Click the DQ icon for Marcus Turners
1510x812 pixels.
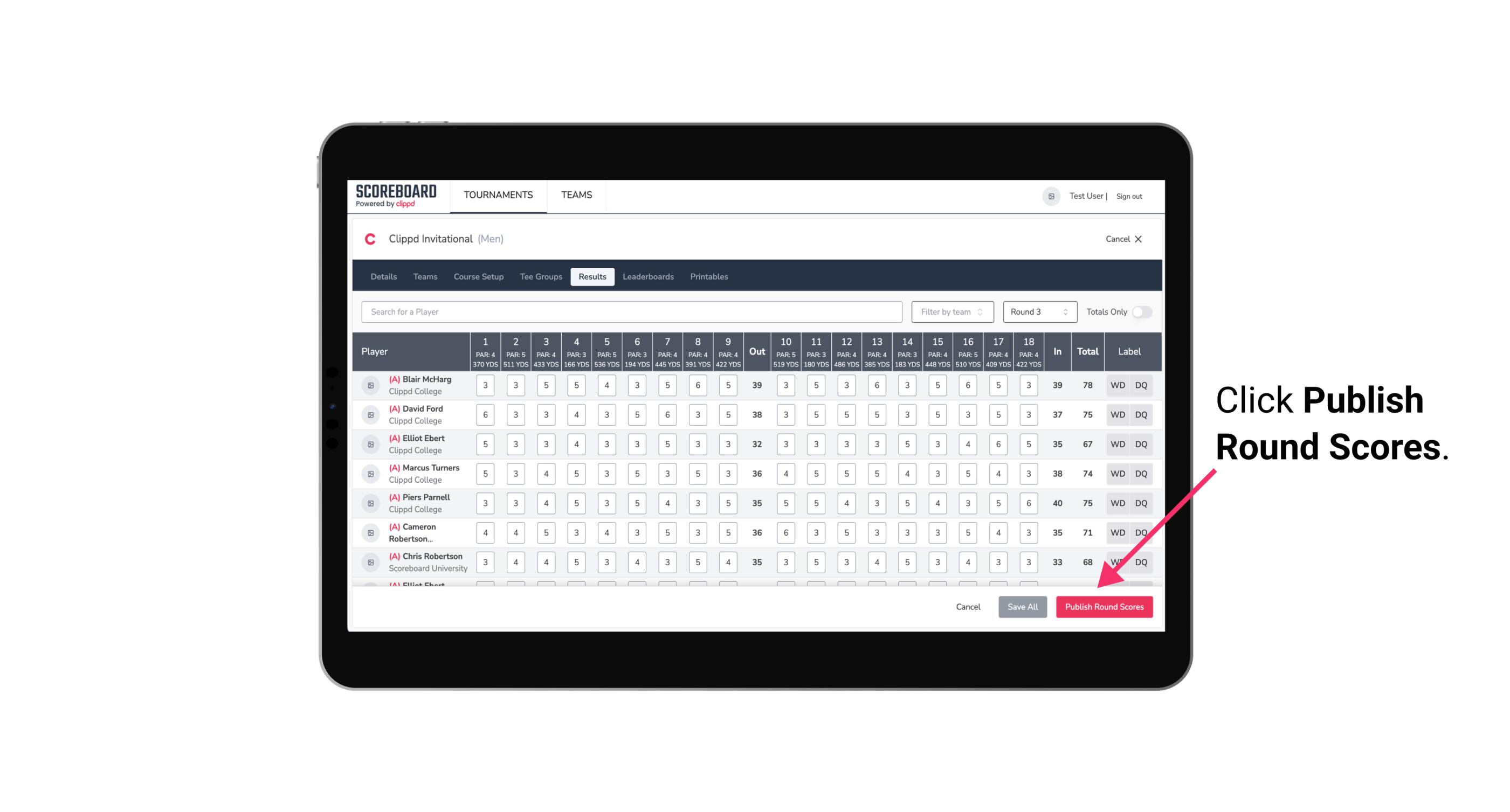coord(1141,473)
